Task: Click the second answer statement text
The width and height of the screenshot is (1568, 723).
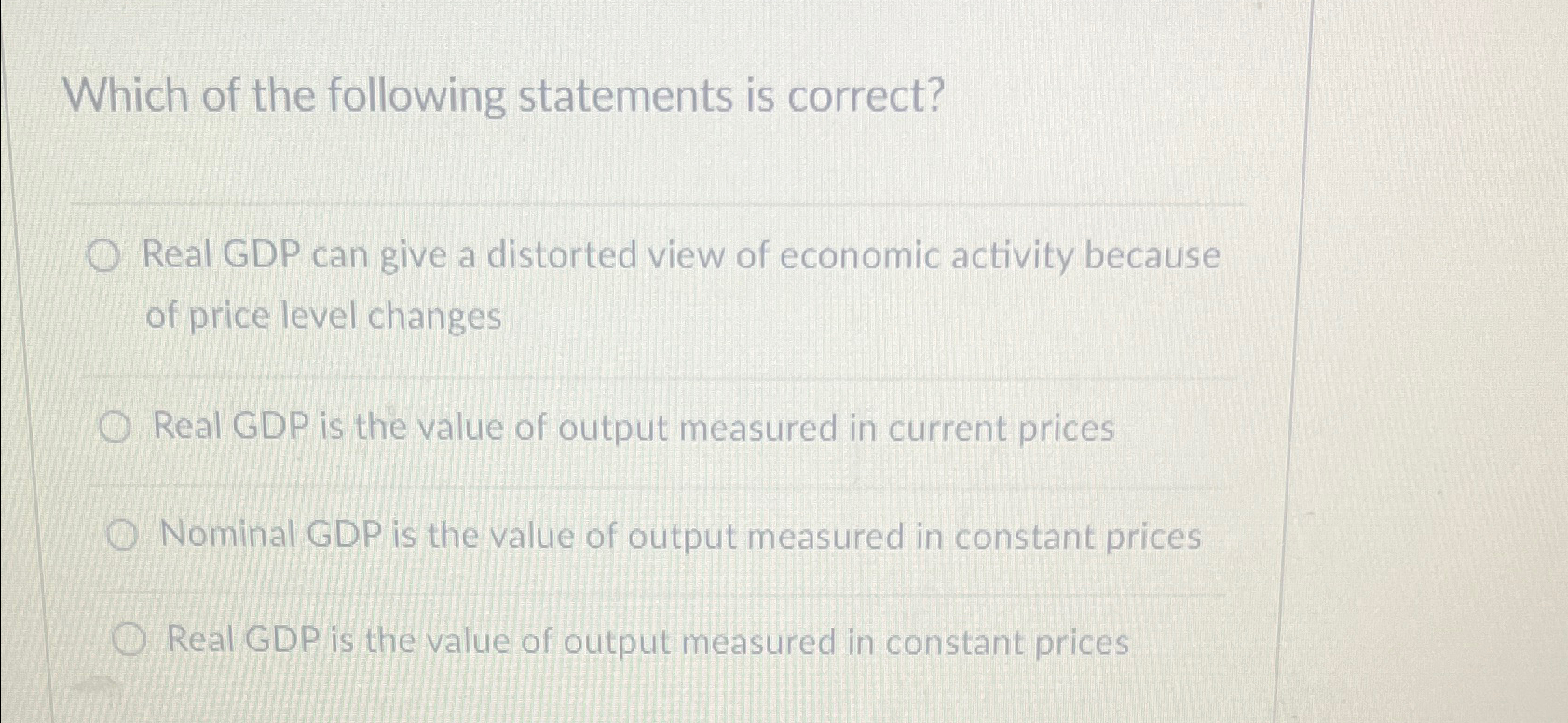Action: tap(634, 428)
